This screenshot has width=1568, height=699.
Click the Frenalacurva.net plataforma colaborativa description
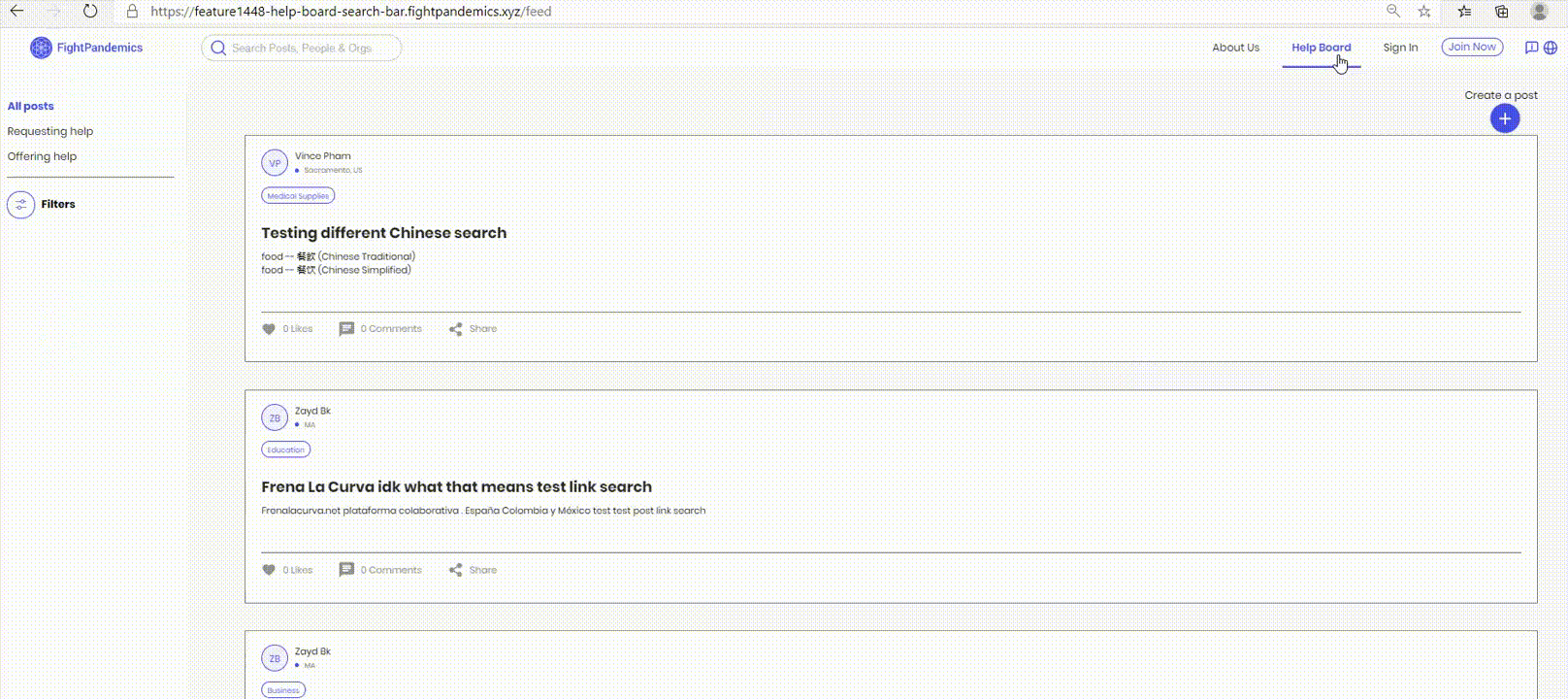pyautogui.click(x=483, y=511)
